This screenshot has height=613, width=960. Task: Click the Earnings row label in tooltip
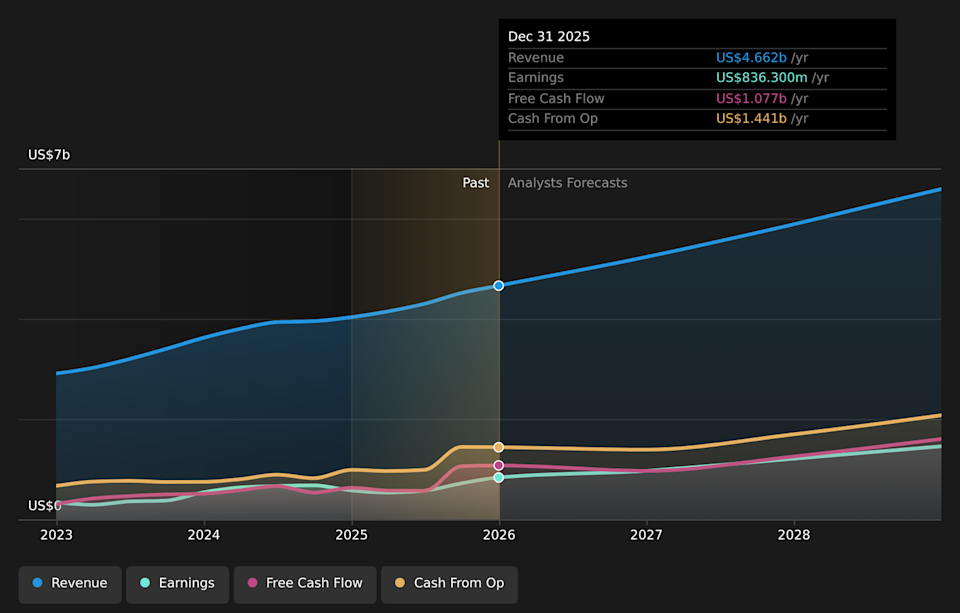(x=536, y=78)
